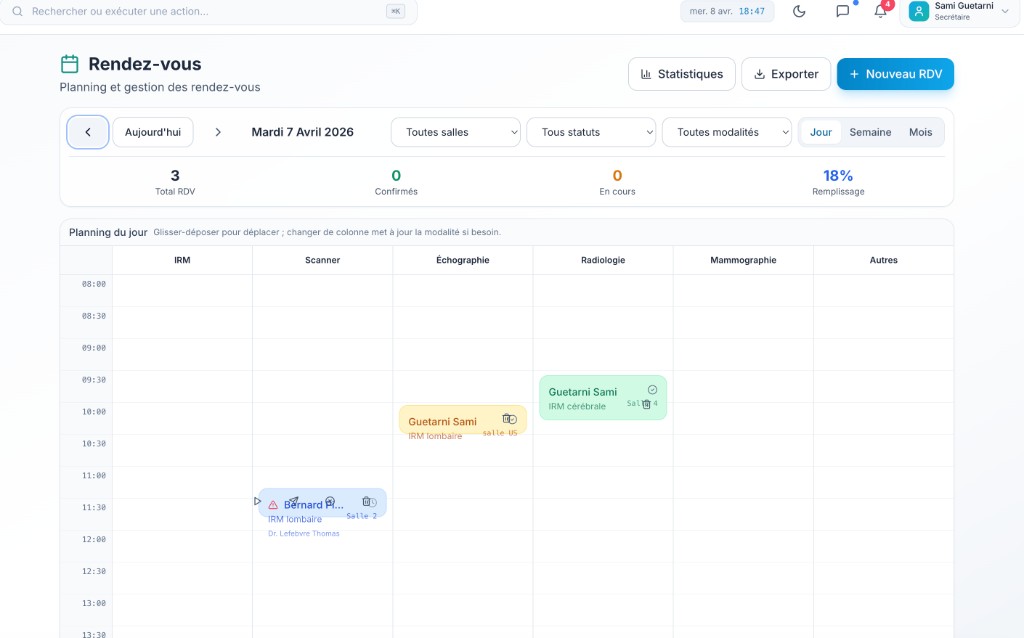The height and width of the screenshot is (638, 1024).
Task: Open the orange Guetarni Sami IRM lombaire card
Action: coord(462,421)
